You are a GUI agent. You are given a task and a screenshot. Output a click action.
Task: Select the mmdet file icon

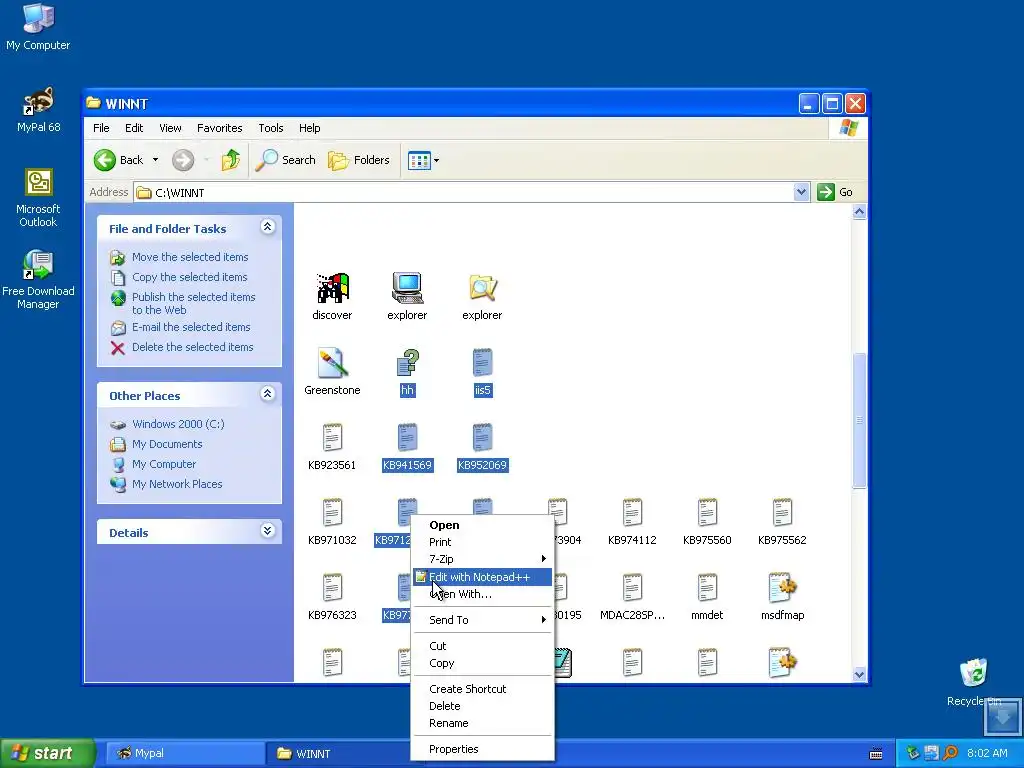pos(707,588)
